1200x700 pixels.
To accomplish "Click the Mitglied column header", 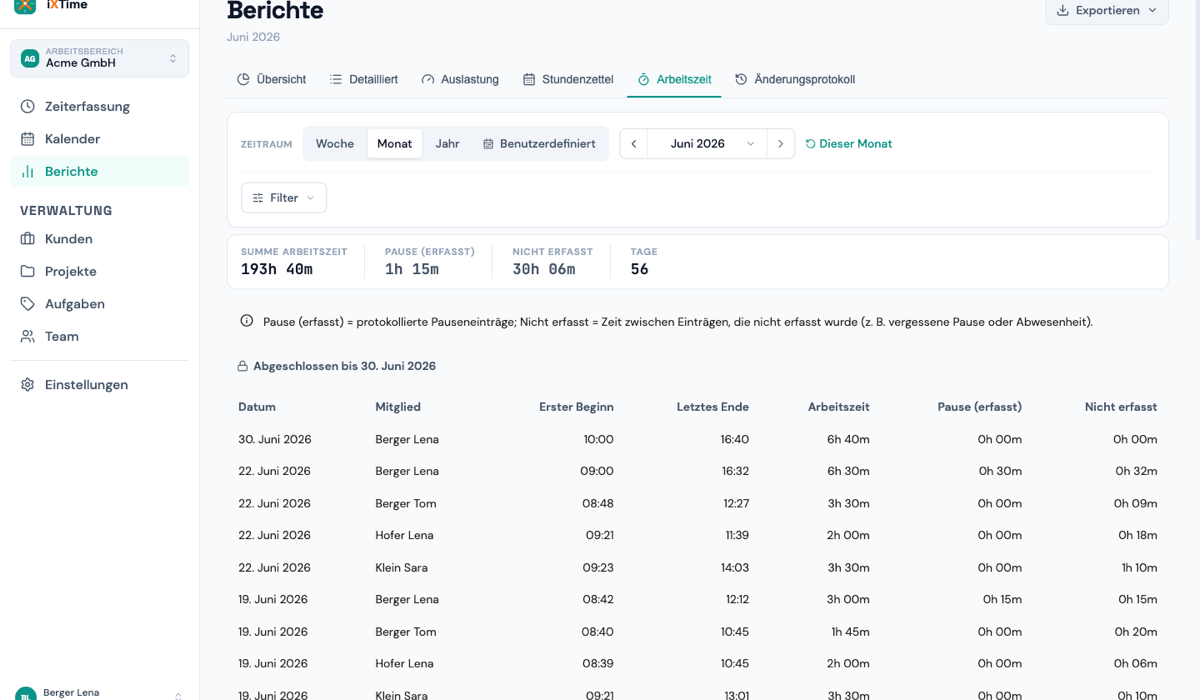I will 398,407.
